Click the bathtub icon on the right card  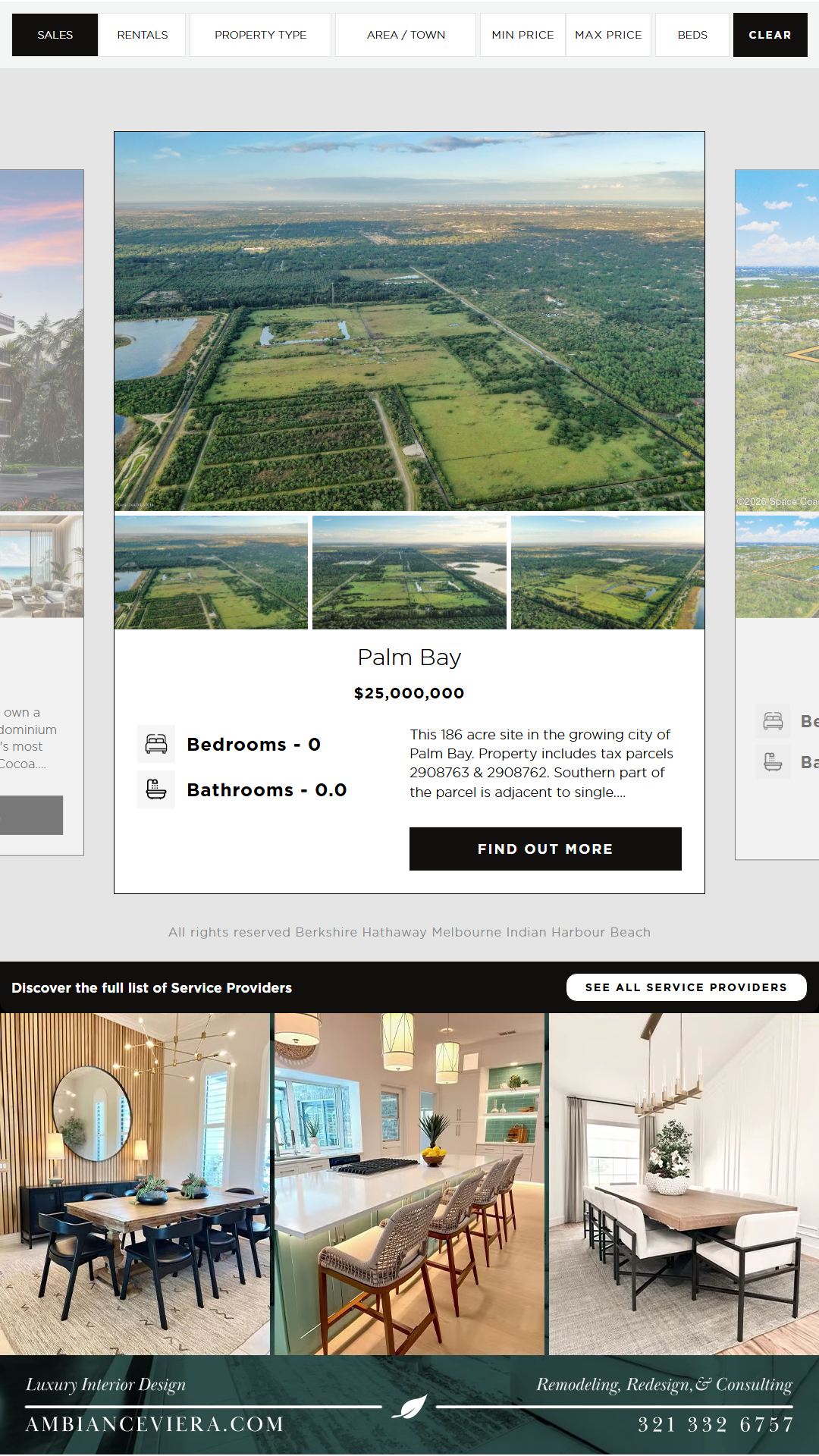coord(773,762)
